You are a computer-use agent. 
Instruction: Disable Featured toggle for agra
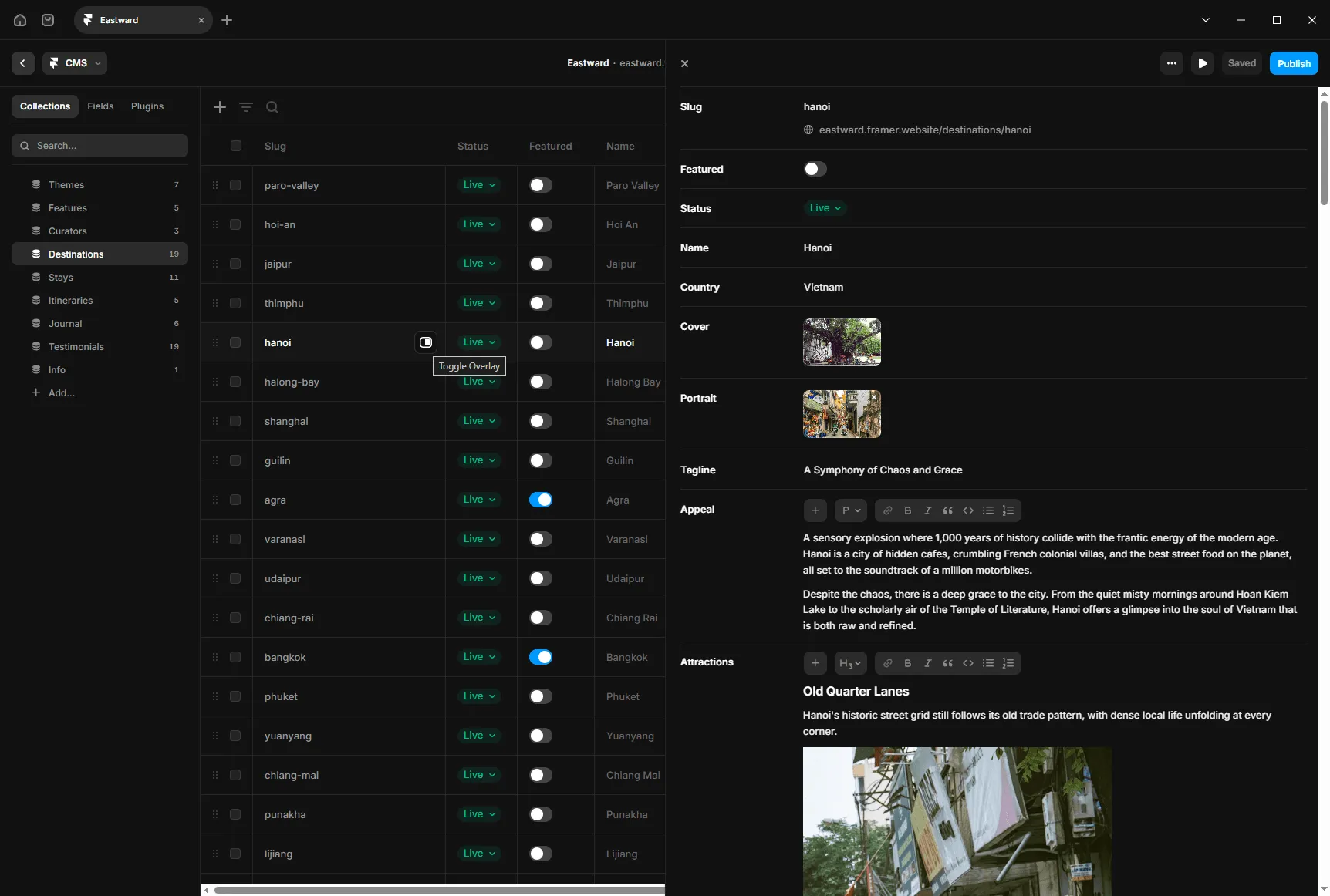(541, 500)
